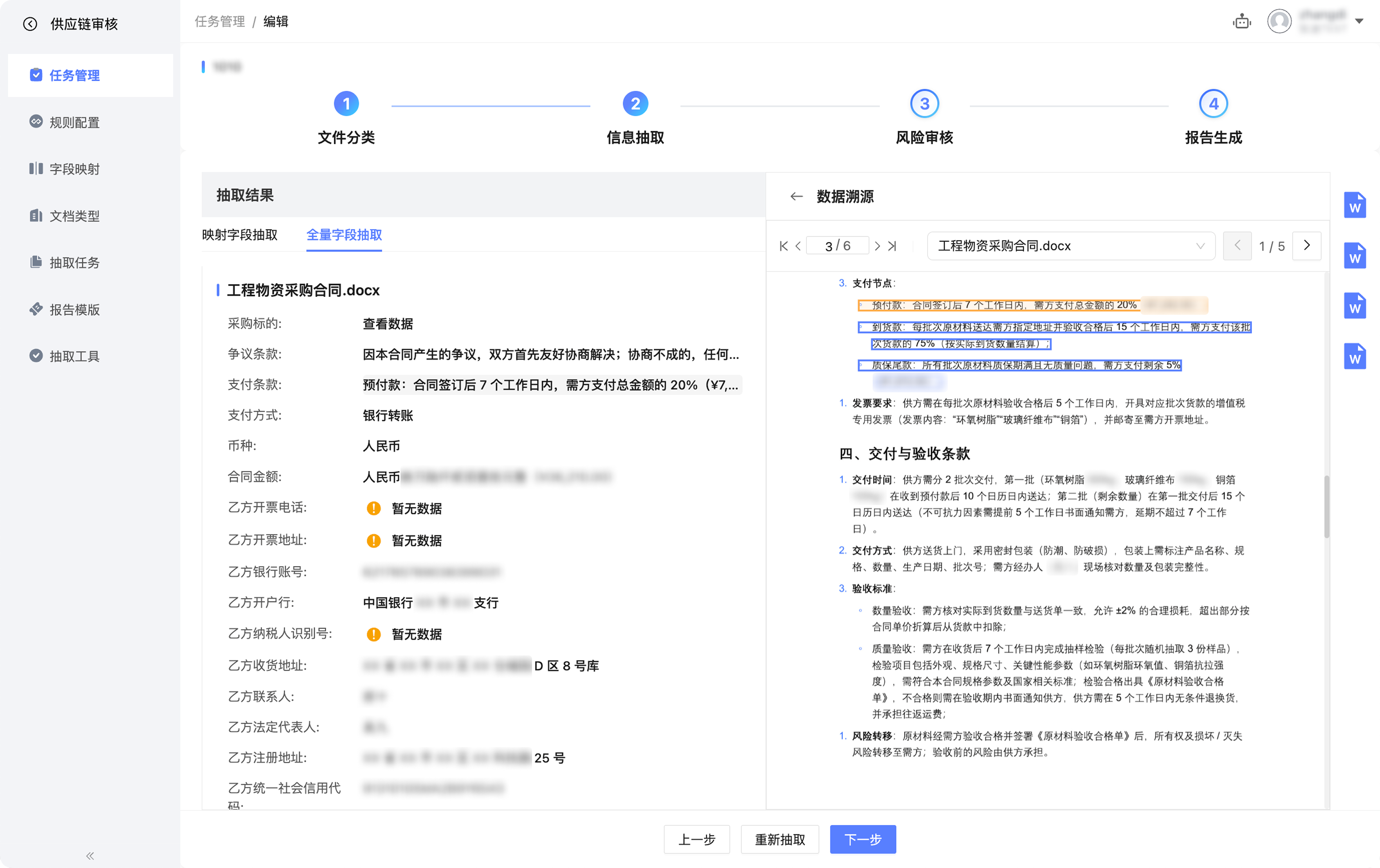Click next trace result arrow
1380x868 pixels.
click(1307, 245)
